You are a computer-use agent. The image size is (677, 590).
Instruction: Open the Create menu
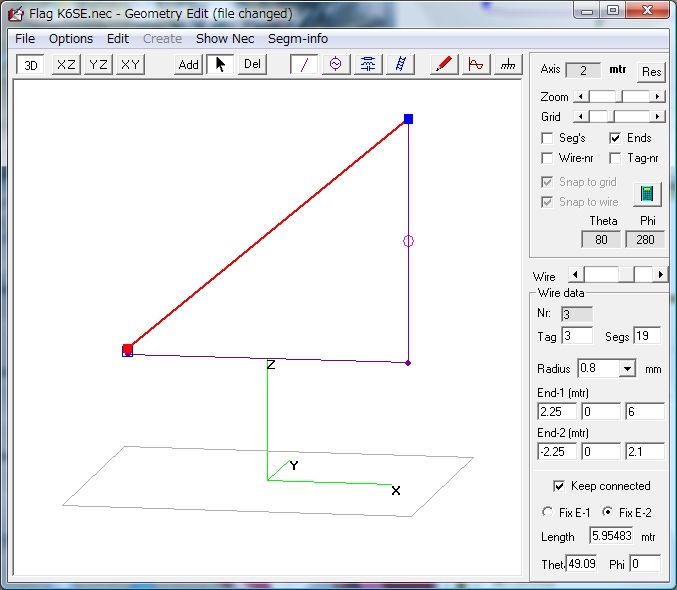click(162, 39)
